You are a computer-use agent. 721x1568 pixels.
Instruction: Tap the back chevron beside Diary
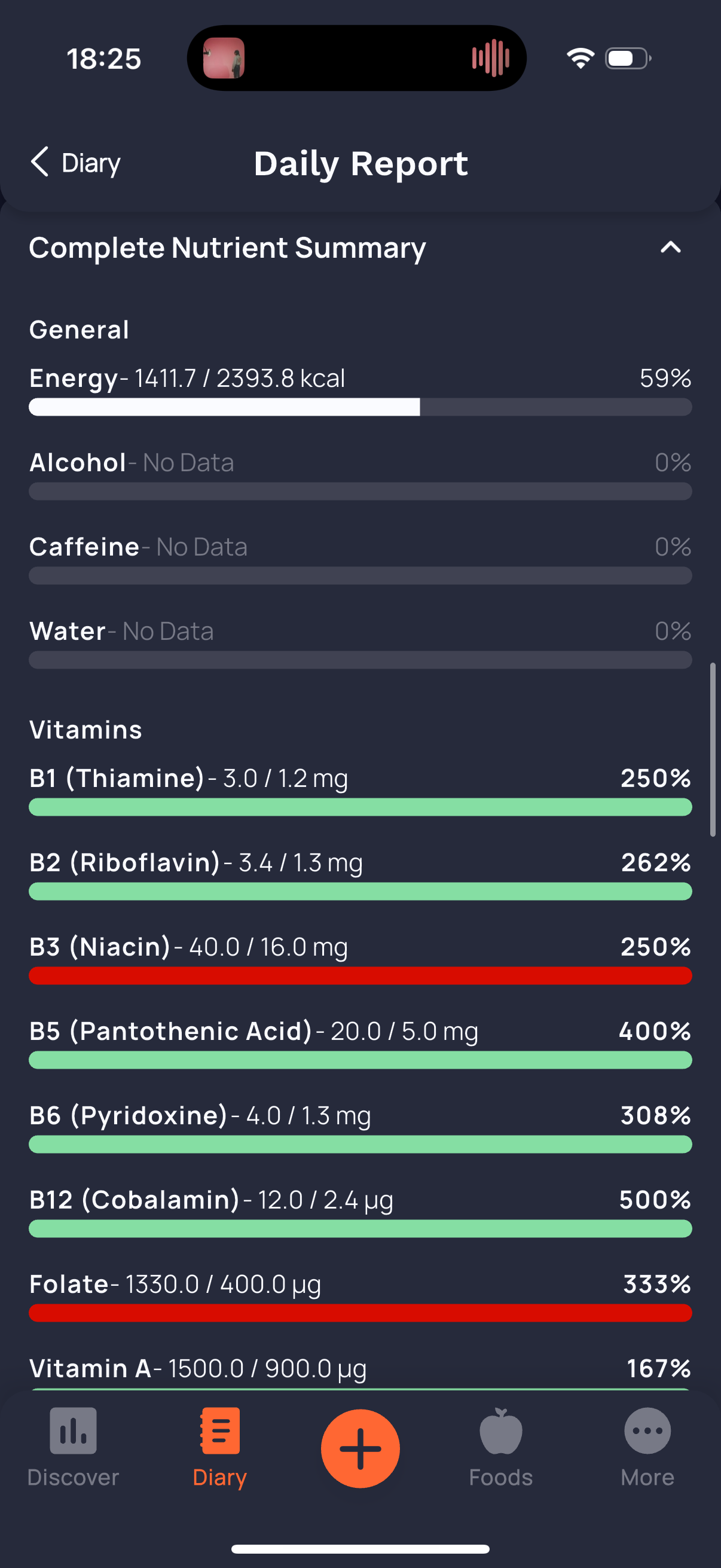39,162
